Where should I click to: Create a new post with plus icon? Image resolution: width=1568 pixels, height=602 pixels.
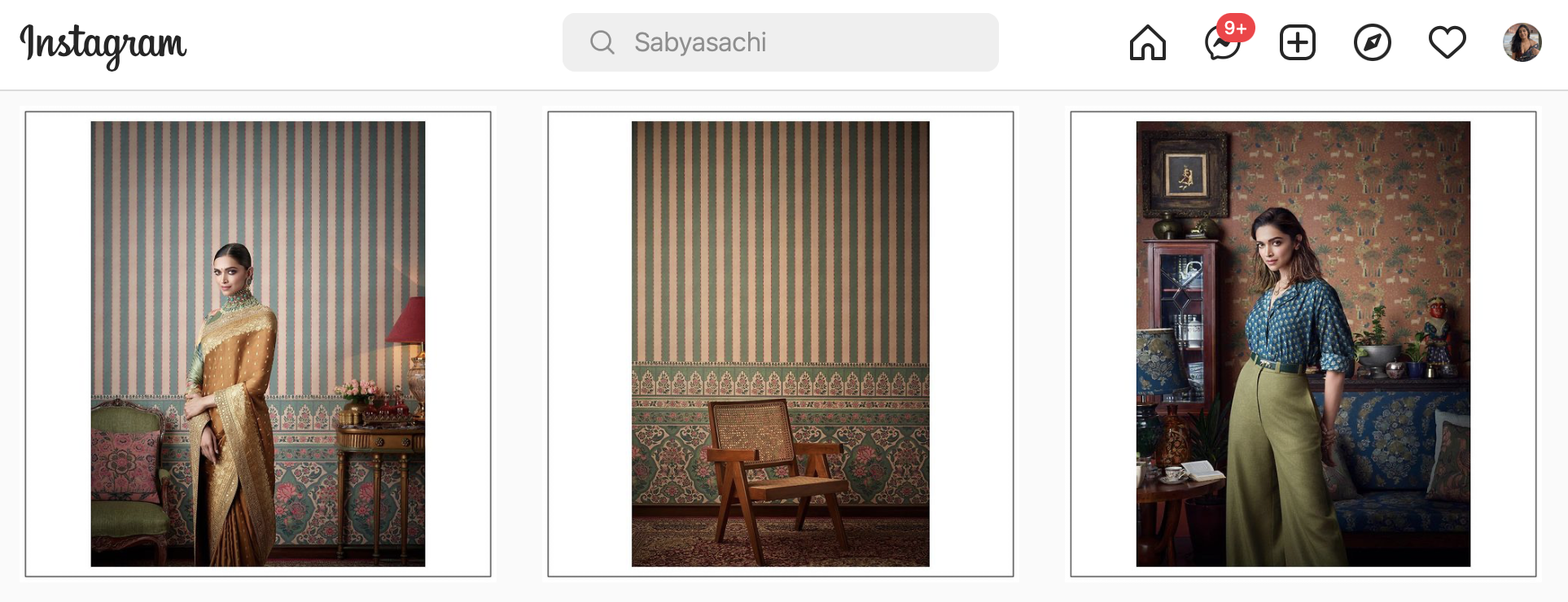[x=1297, y=42]
